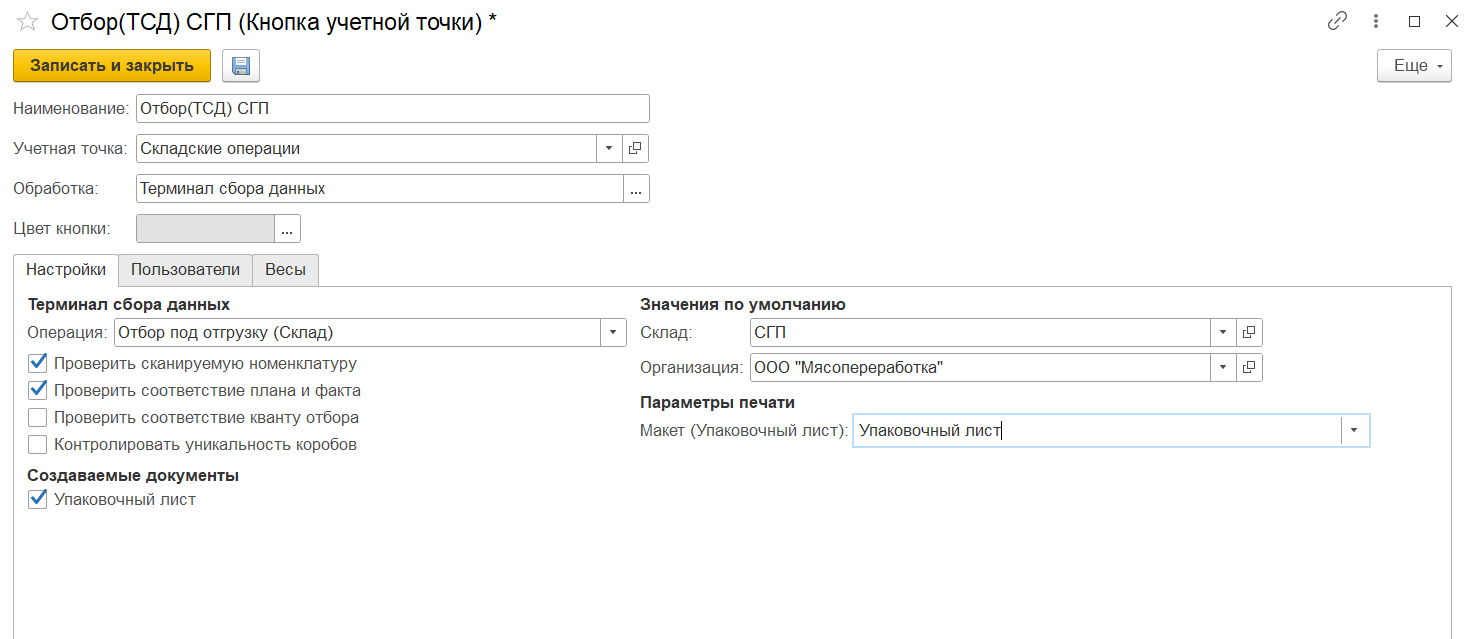Open the Склад СГП record icon
The width and height of the screenshot is (1474, 639).
1249,332
